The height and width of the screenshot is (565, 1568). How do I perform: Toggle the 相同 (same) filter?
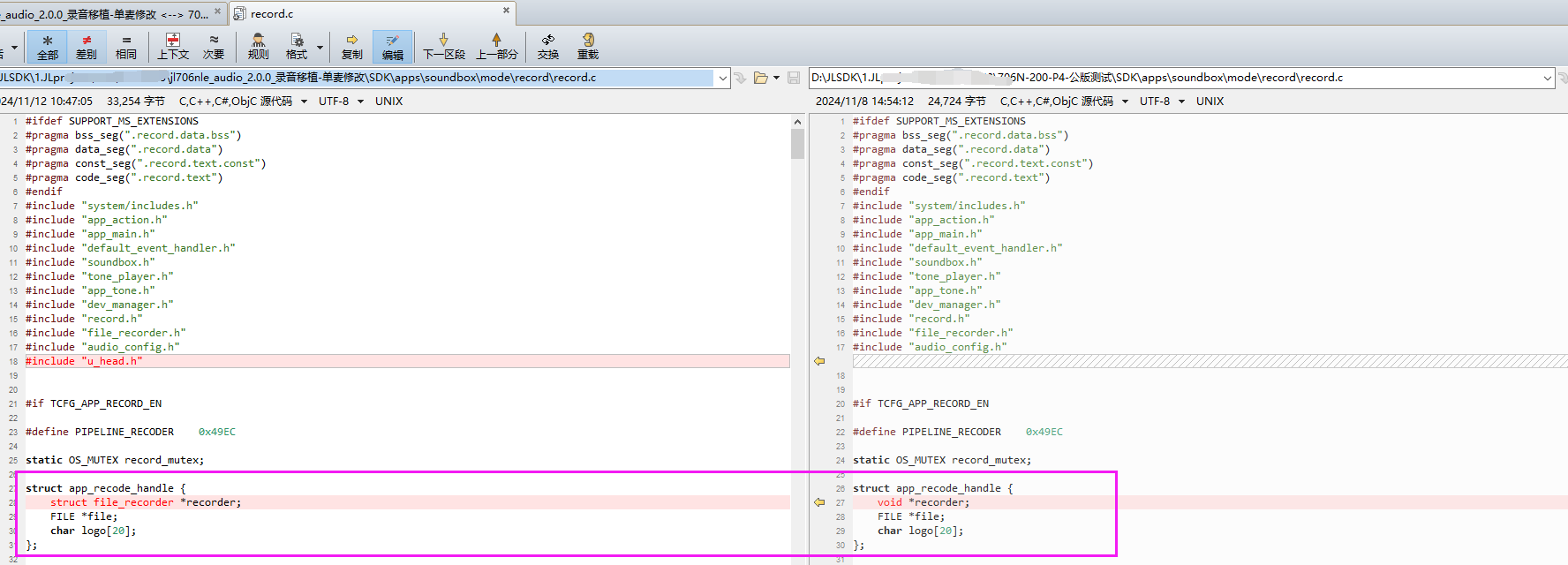pyautogui.click(x=126, y=47)
